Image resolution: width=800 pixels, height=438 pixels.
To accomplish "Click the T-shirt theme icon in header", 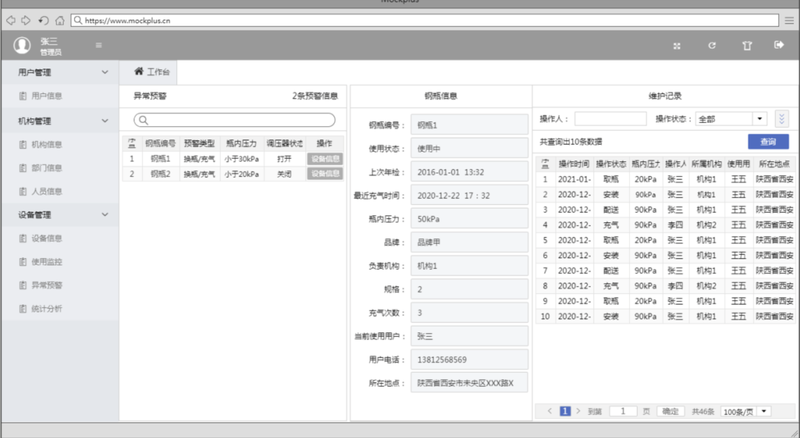I will (746, 45).
